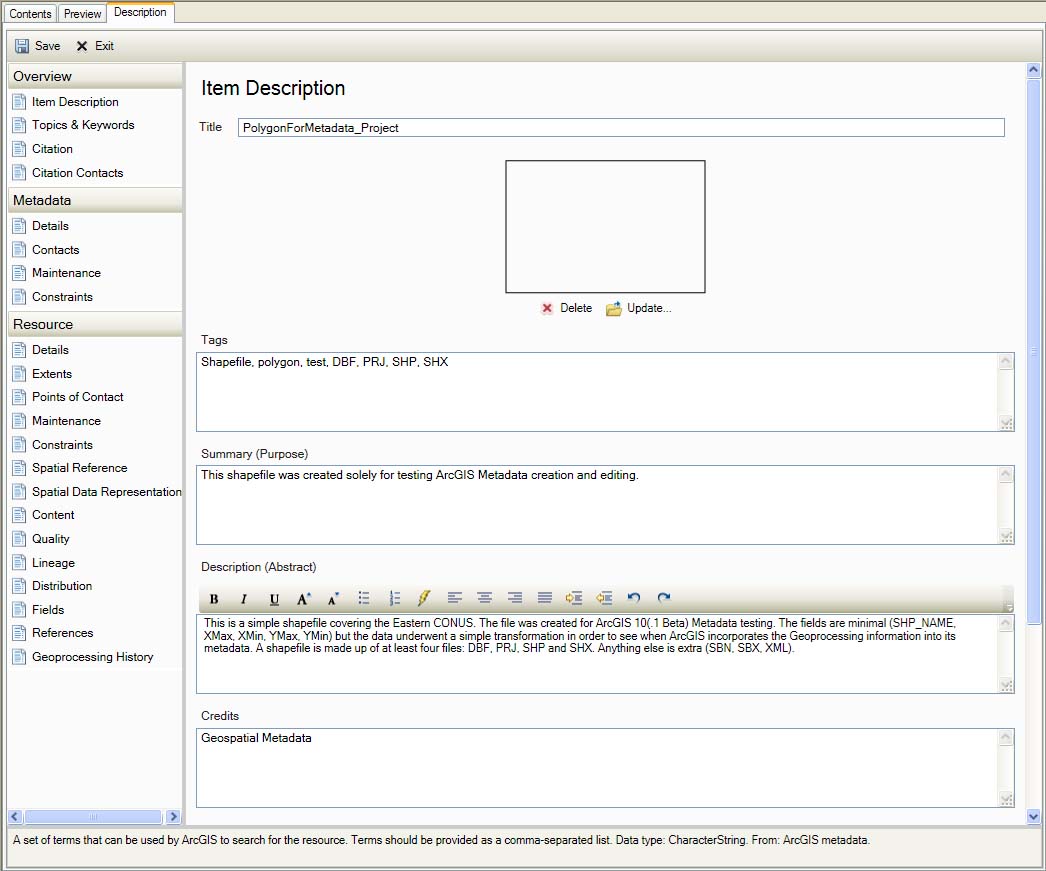
Task: Redo an edit using the redo arrow
Action: click(x=663, y=597)
